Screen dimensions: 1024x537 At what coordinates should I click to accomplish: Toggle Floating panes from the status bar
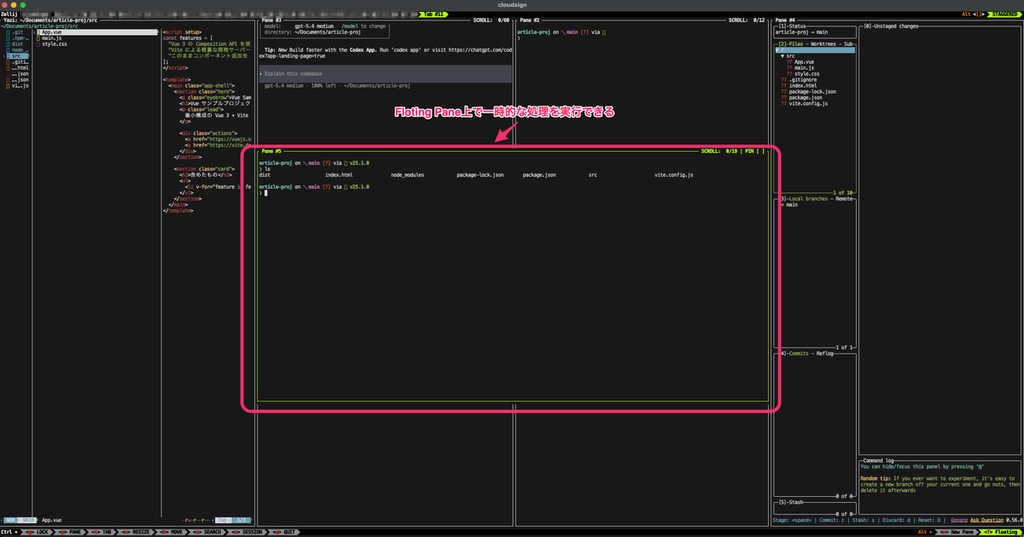click(x=1002, y=532)
